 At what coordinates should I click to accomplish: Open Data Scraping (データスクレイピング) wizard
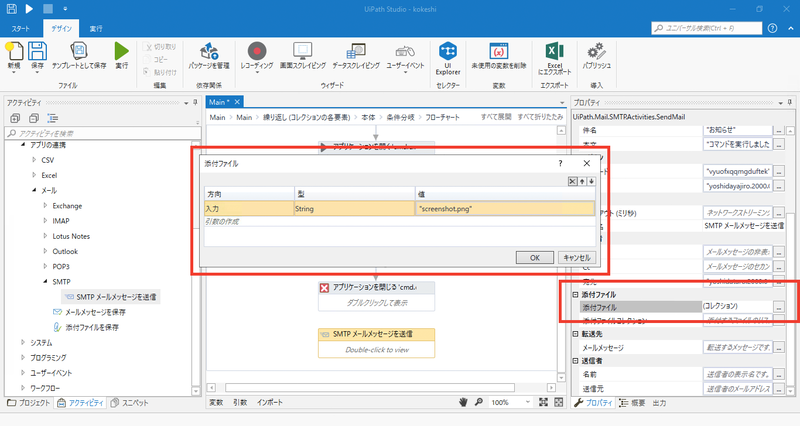(x=356, y=51)
